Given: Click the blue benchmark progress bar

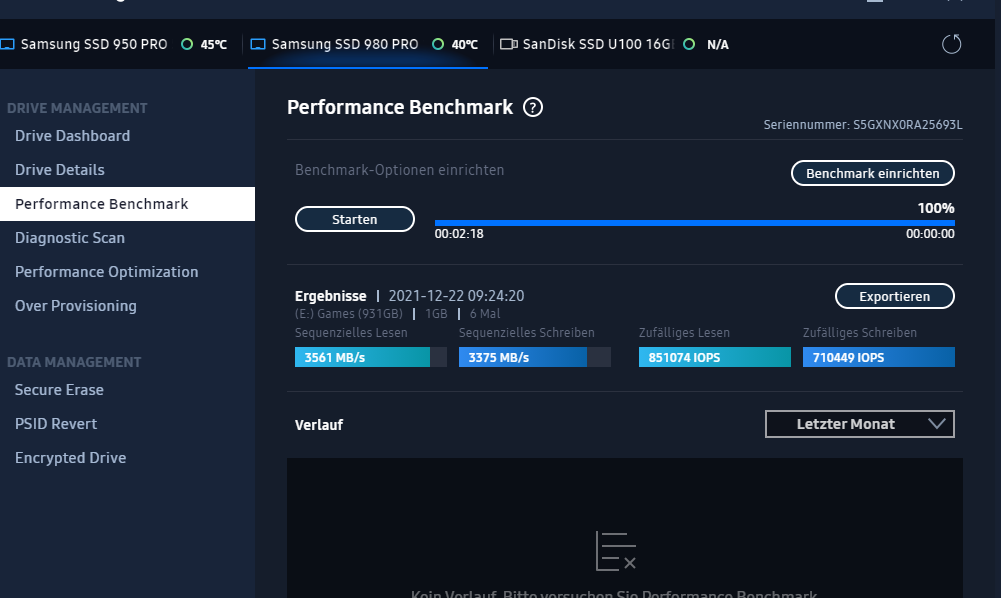Looking at the screenshot, I should 695,223.
